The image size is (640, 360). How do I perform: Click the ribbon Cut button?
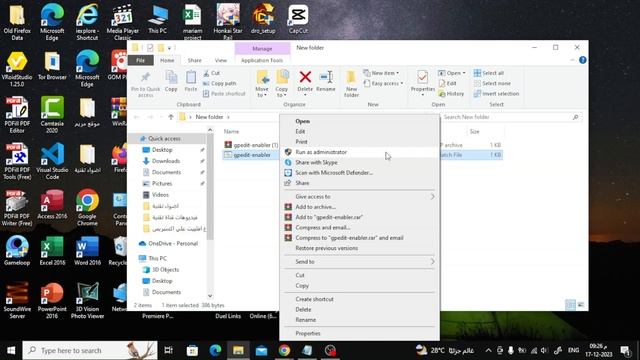[211, 73]
